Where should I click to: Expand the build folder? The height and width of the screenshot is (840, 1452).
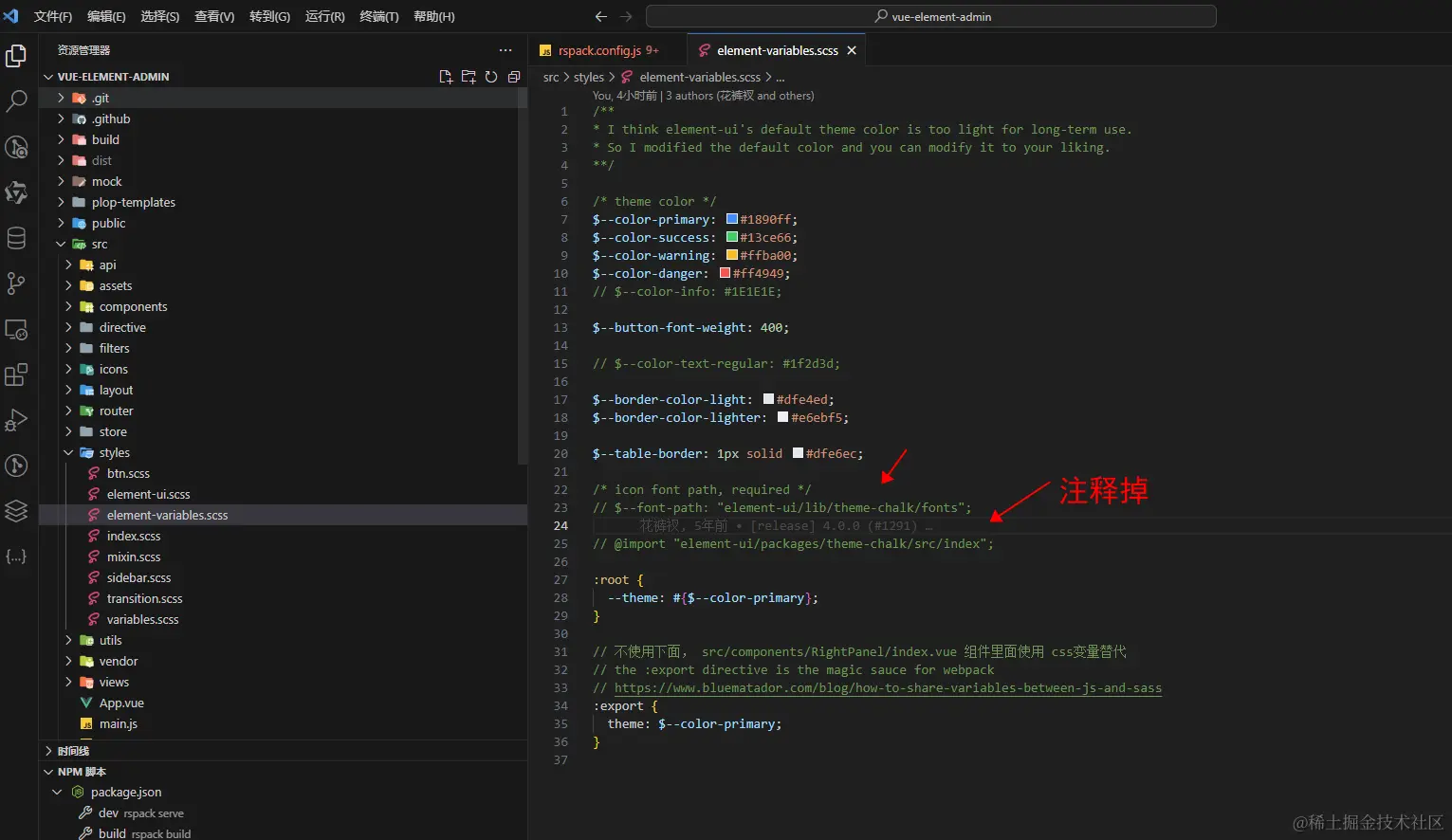(x=61, y=139)
